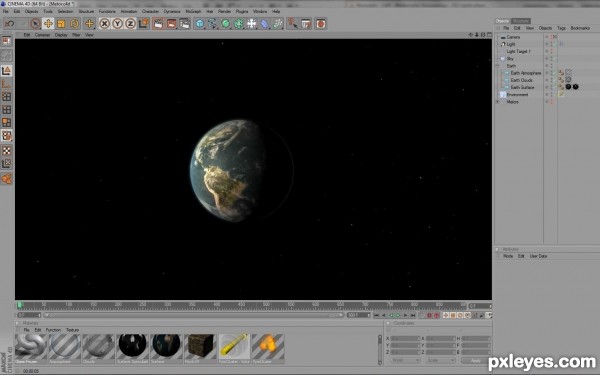Open the HyperNURBS generator flyout
This screenshot has width=600, height=375.
click(225, 24)
